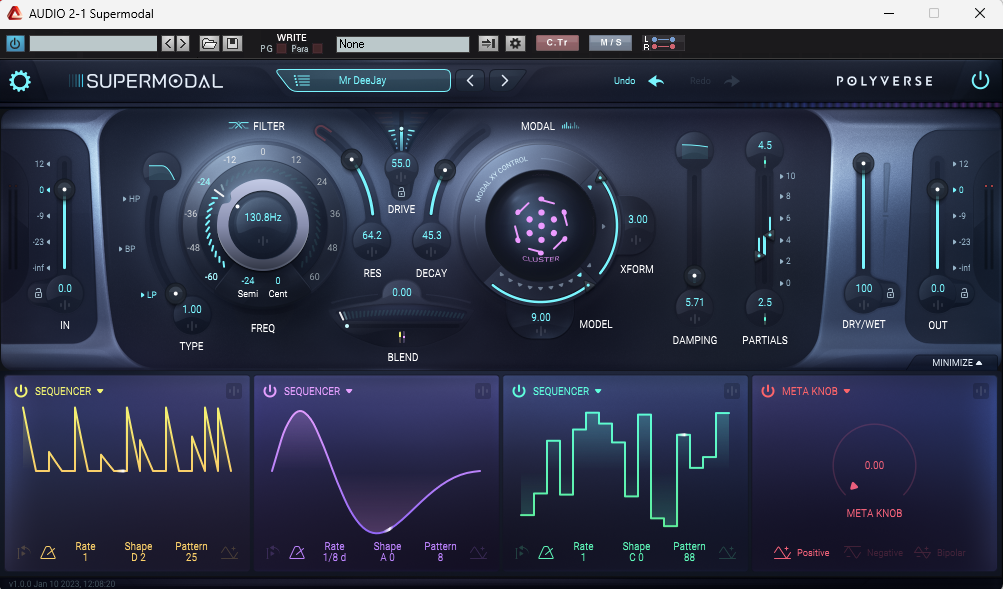1003x589 pixels.
Task: Click the purple sequencer modulation assign icon
Action: (x=483, y=391)
